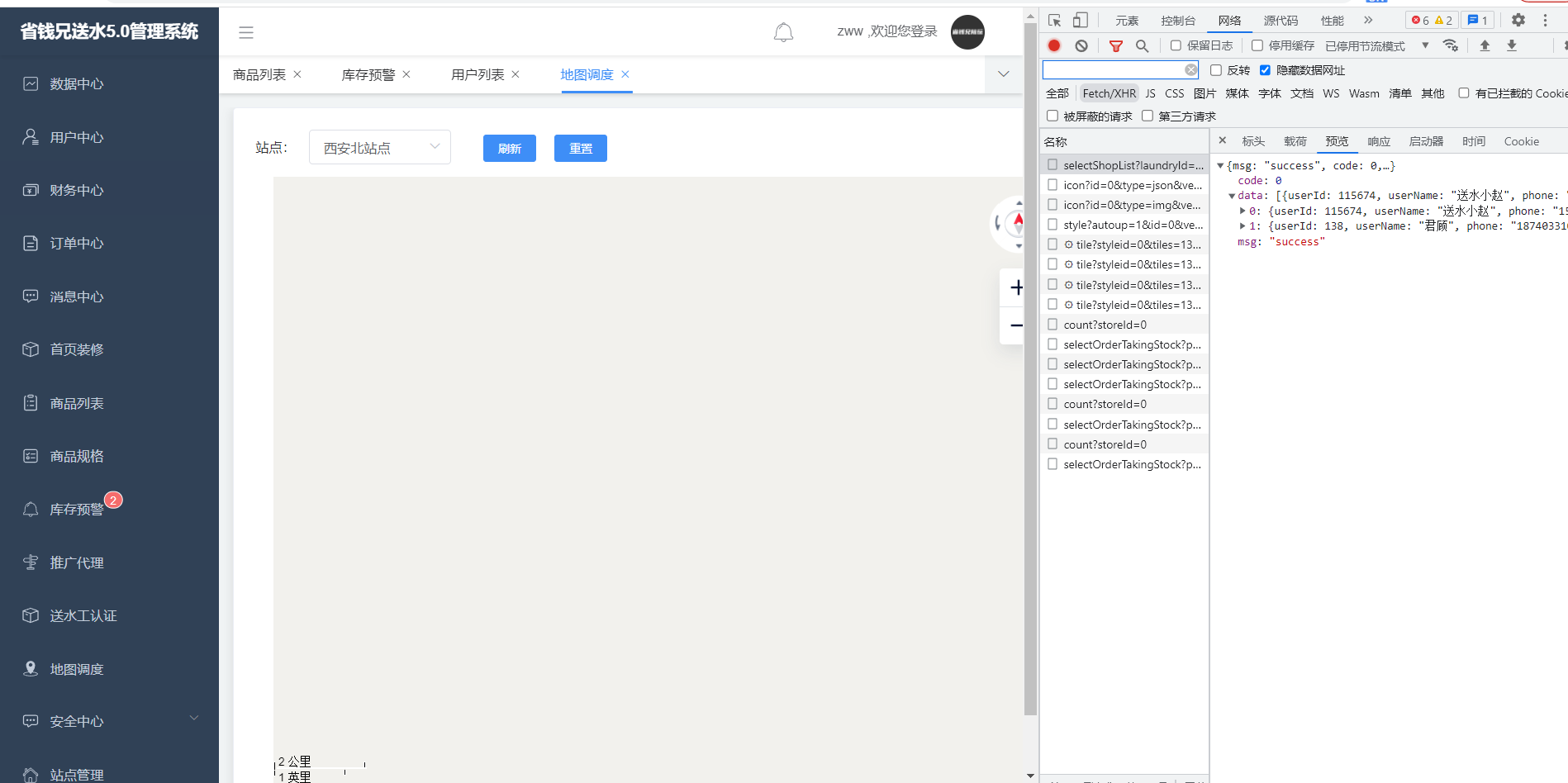Open DevTools settings gear icon
Image resolution: width=1568 pixels, height=783 pixels.
pyautogui.click(x=1518, y=20)
